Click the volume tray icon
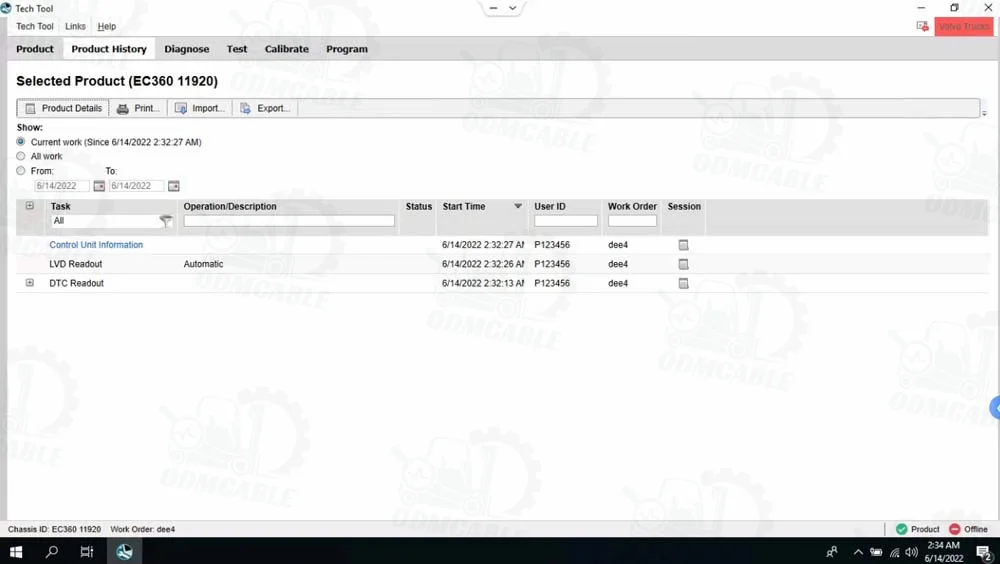1000x564 pixels. pos(911,552)
